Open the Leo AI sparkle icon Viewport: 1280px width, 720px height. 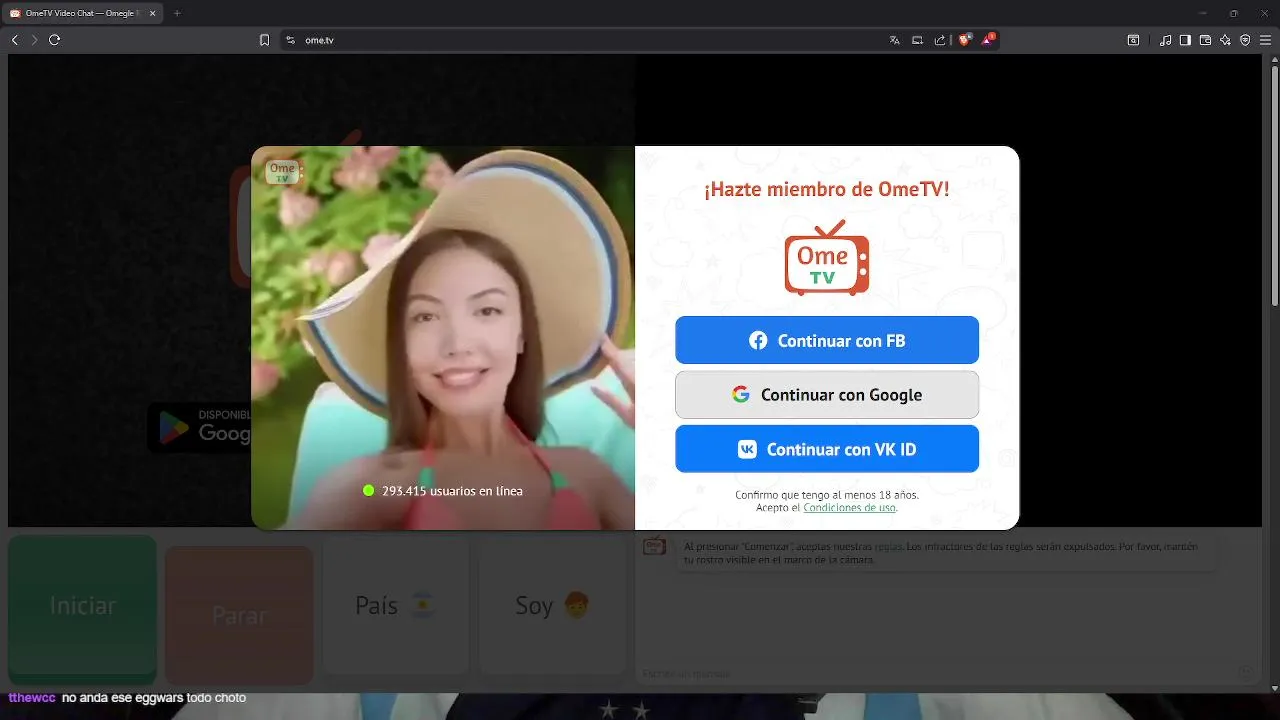1225,40
